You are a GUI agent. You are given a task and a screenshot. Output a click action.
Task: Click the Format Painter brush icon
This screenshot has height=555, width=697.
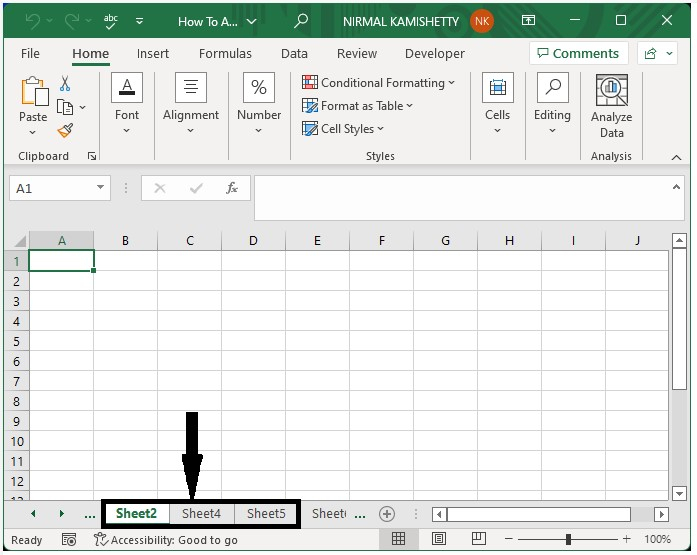(x=66, y=130)
